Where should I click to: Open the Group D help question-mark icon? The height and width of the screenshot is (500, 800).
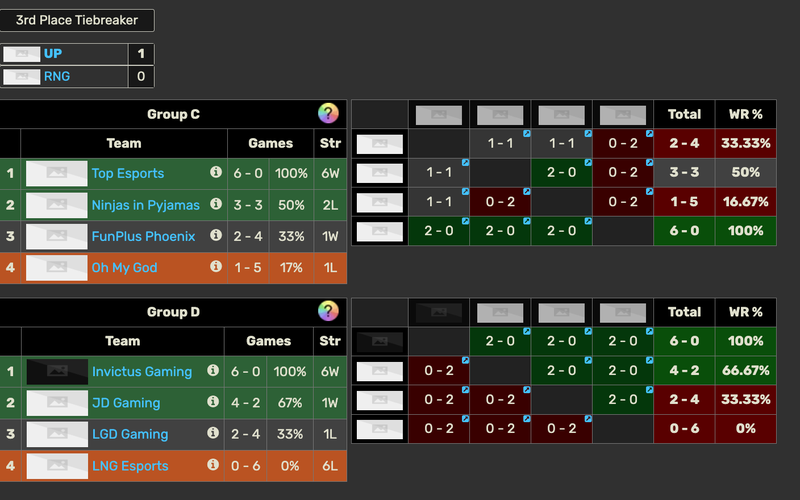tap(328, 311)
